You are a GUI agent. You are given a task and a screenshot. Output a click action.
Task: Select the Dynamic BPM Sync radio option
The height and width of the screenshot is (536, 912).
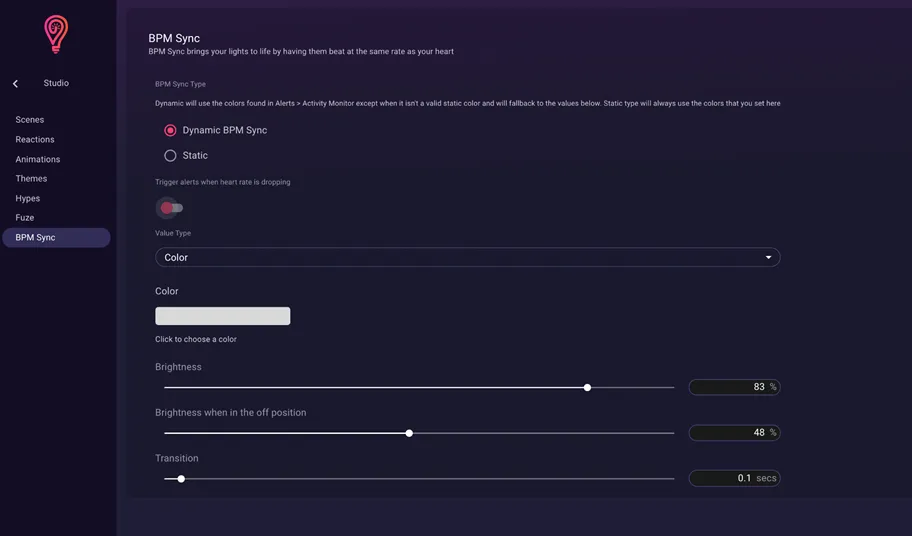170,130
